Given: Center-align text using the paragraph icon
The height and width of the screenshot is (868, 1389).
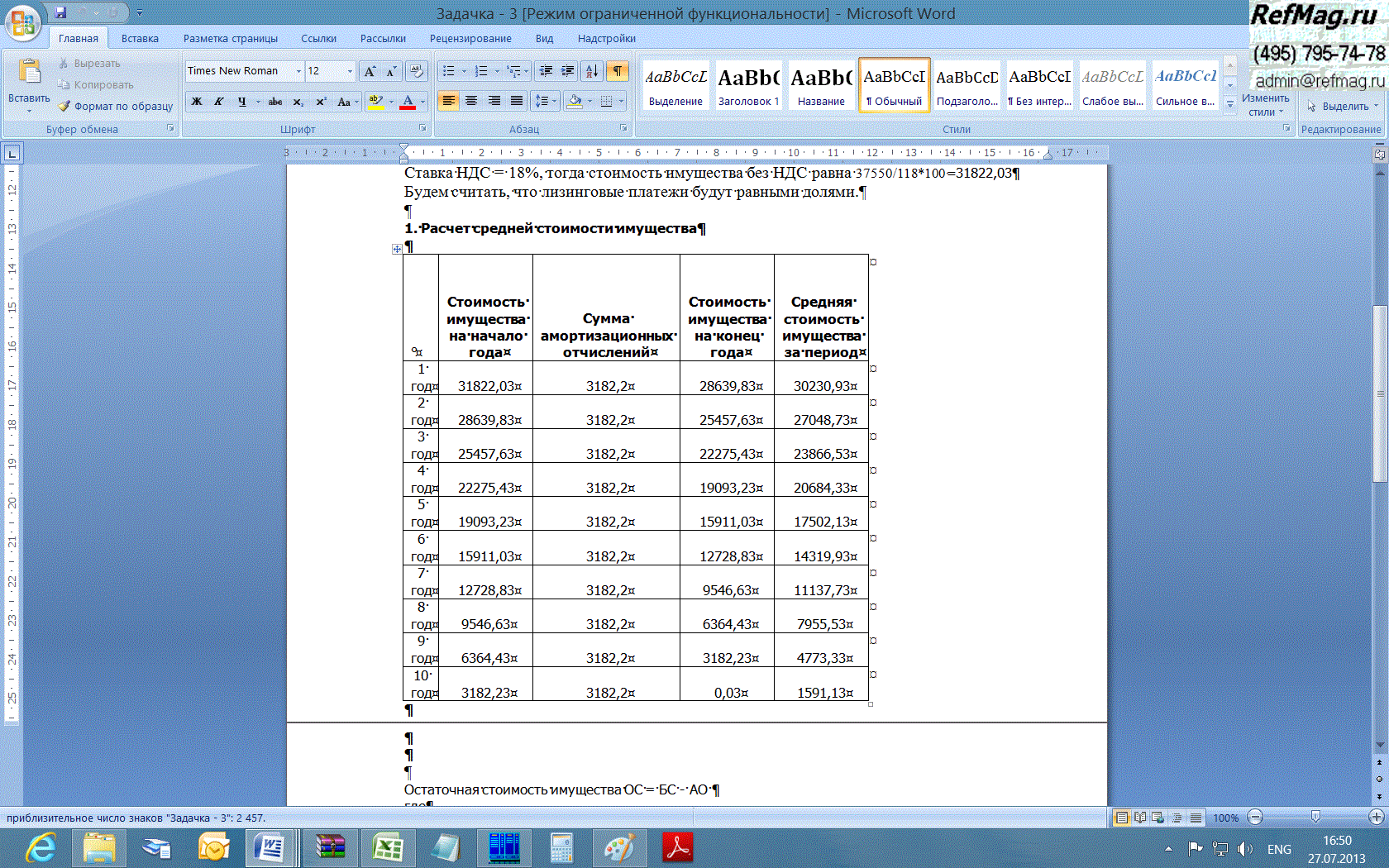Looking at the screenshot, I should (471, 101).
